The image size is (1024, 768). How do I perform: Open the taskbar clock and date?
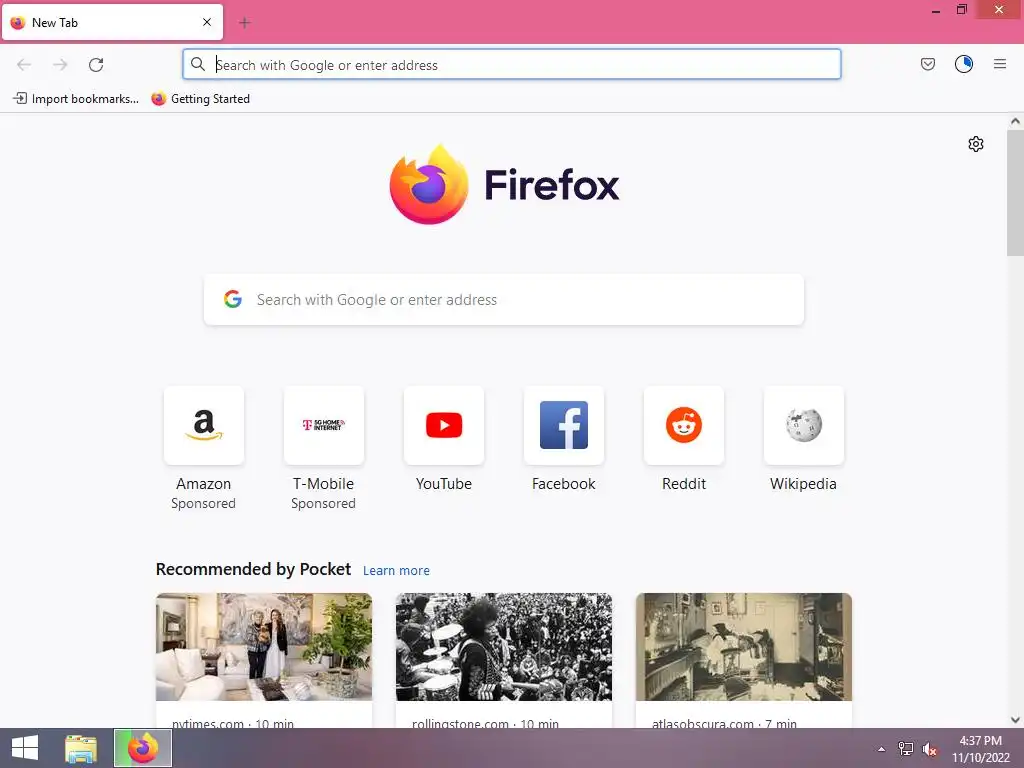pos(980,749)
